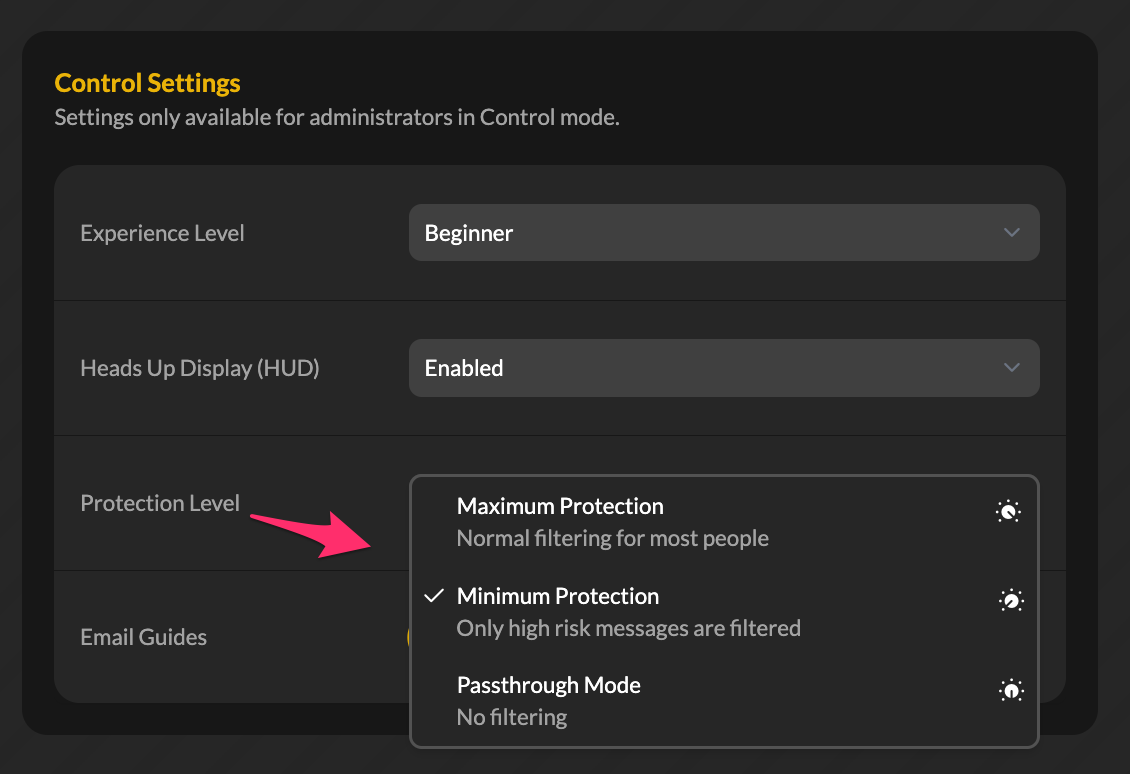Viewport: 1130px width, 774px height.
Task: Click the Email Guides label
Action: coord(143,637)
